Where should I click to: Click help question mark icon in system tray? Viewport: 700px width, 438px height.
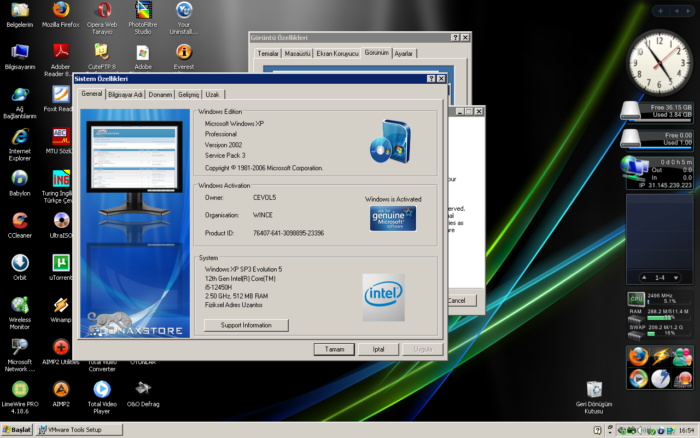(x=598, y=430)
